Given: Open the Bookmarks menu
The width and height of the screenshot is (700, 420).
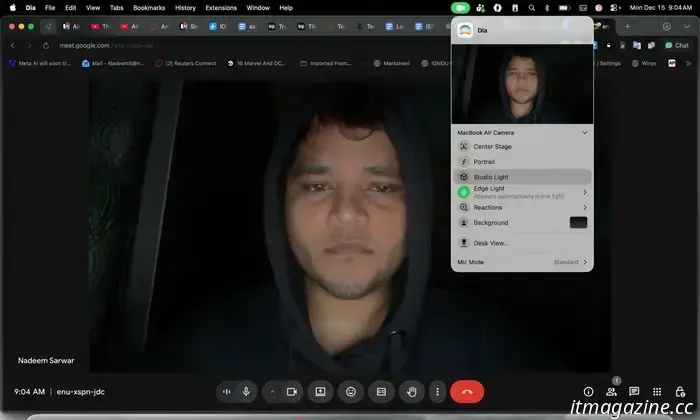Looking at the screenshot, I should 149,8.
